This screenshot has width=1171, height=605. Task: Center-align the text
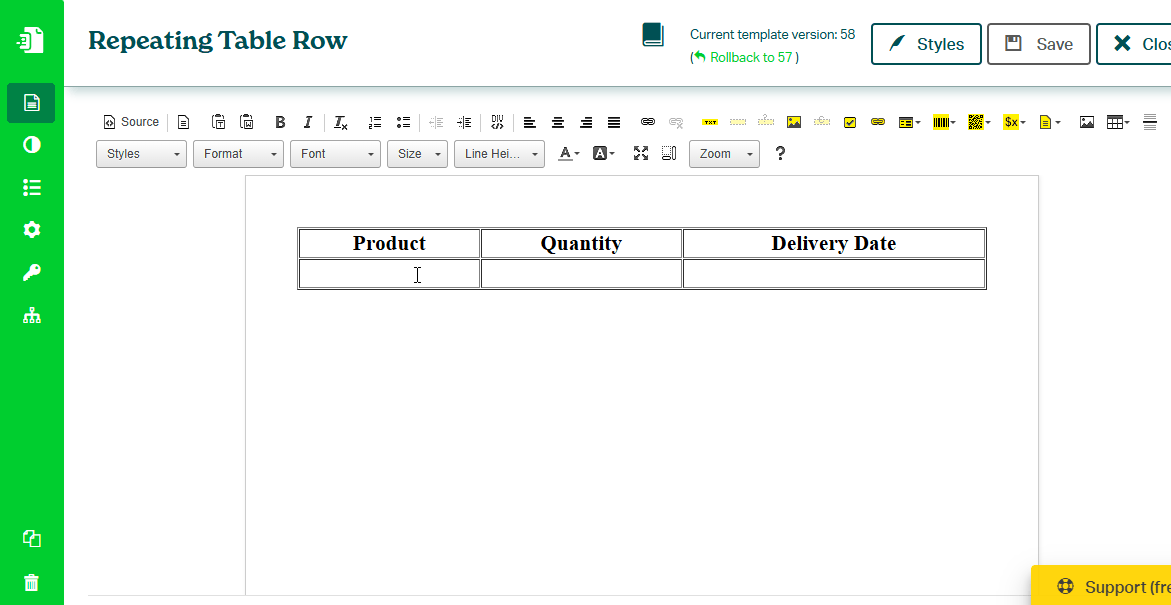558,122
